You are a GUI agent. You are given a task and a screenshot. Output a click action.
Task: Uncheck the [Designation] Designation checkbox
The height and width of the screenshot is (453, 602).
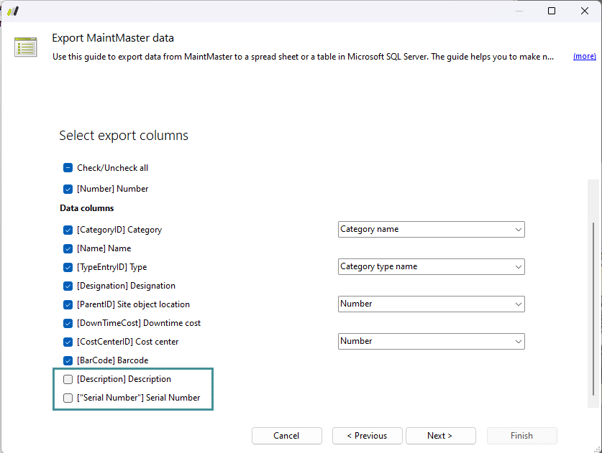pos(68,286)
